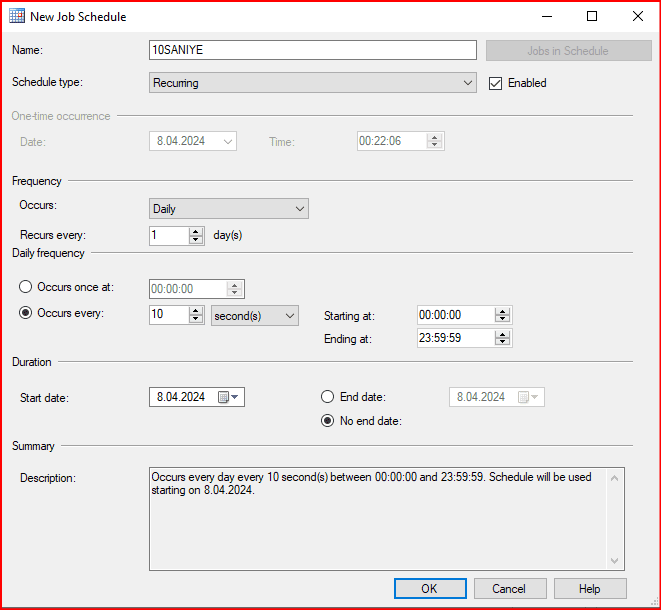The image size is (661, 610).
Task: Select the Occurs once at option
Action: [27, 288]
